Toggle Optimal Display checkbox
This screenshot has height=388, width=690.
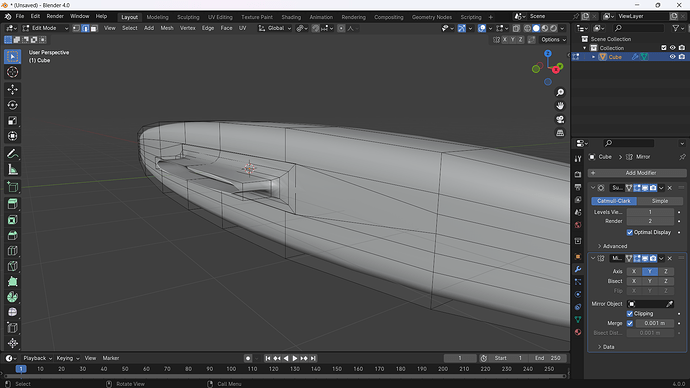[630, 232]
